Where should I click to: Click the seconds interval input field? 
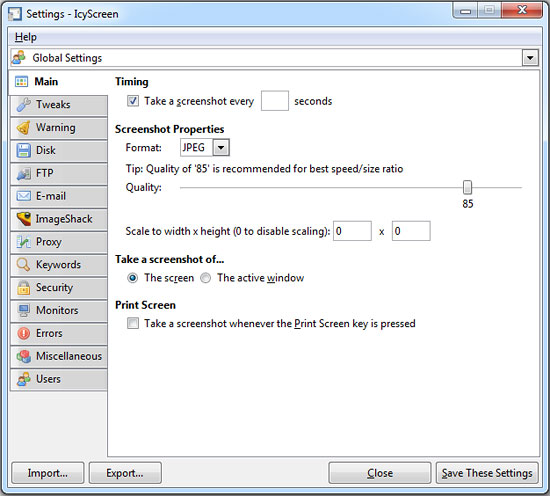click(x=275, y=101)
